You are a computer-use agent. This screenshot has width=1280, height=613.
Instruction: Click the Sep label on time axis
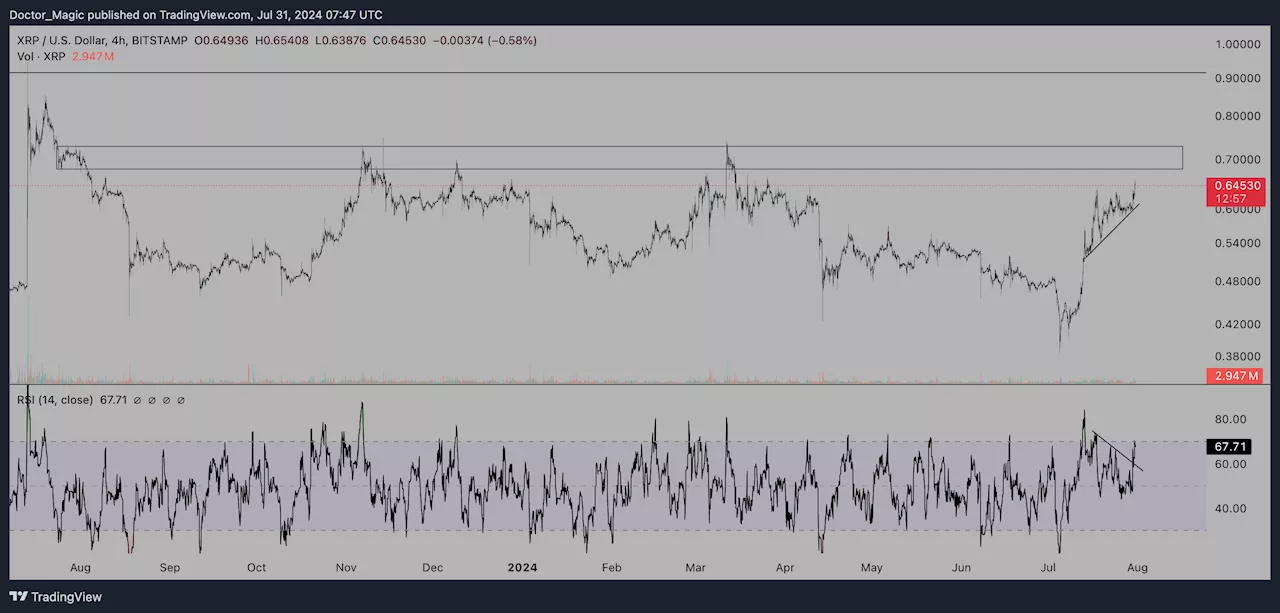[x=169, y=568]
